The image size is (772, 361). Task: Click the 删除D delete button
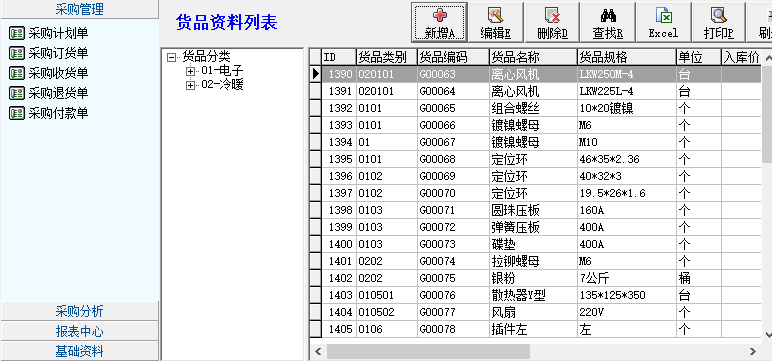pos(552,22)
